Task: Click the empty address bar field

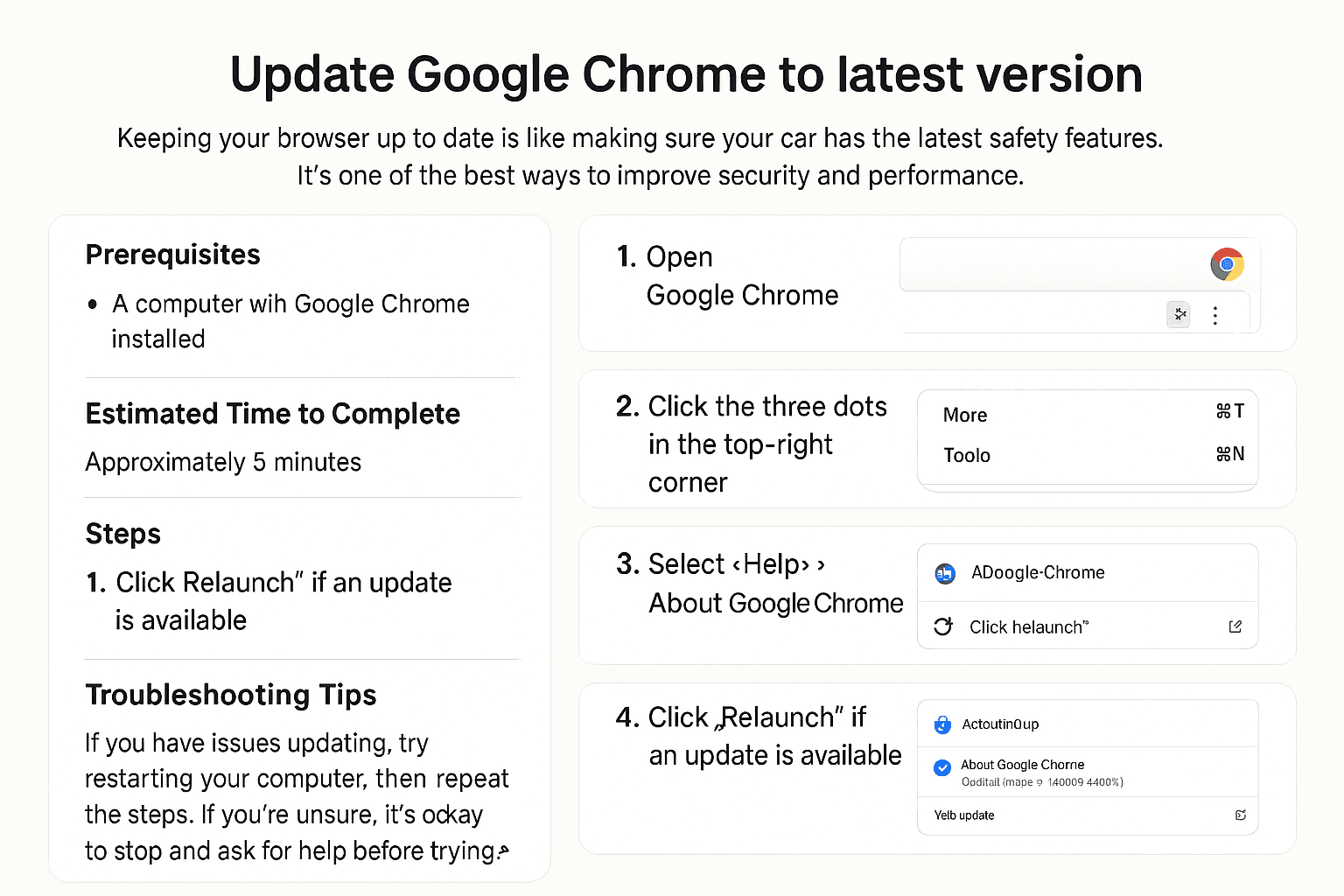Action: coord(1050,264)
